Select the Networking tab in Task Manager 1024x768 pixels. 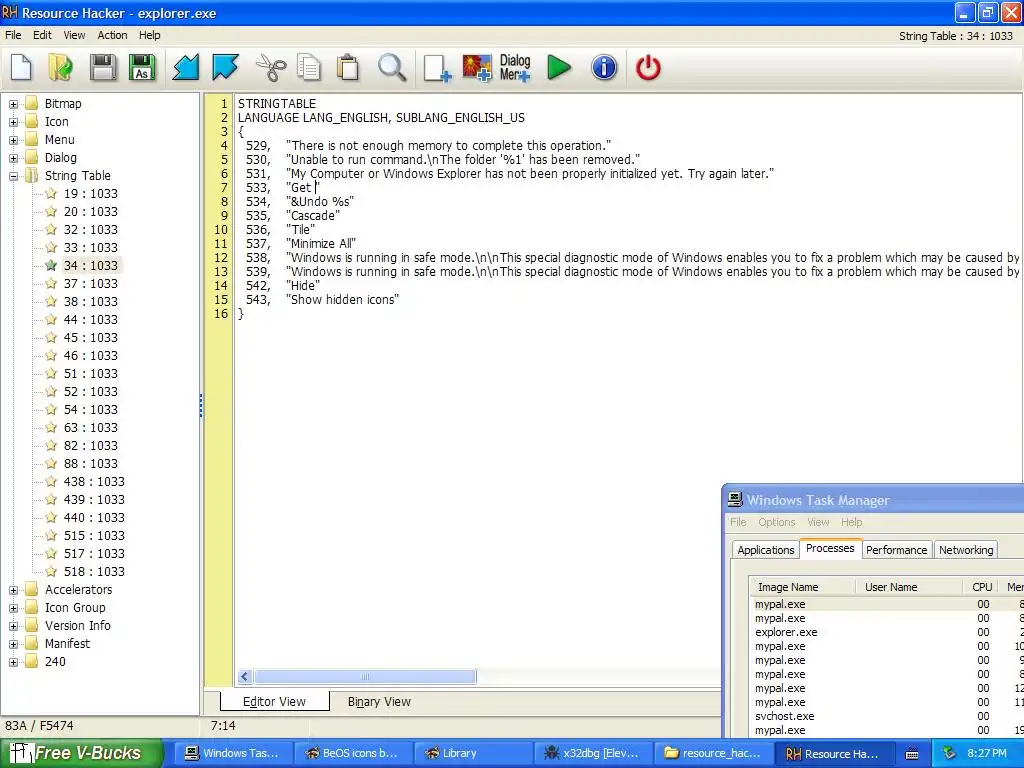point(966,550)
